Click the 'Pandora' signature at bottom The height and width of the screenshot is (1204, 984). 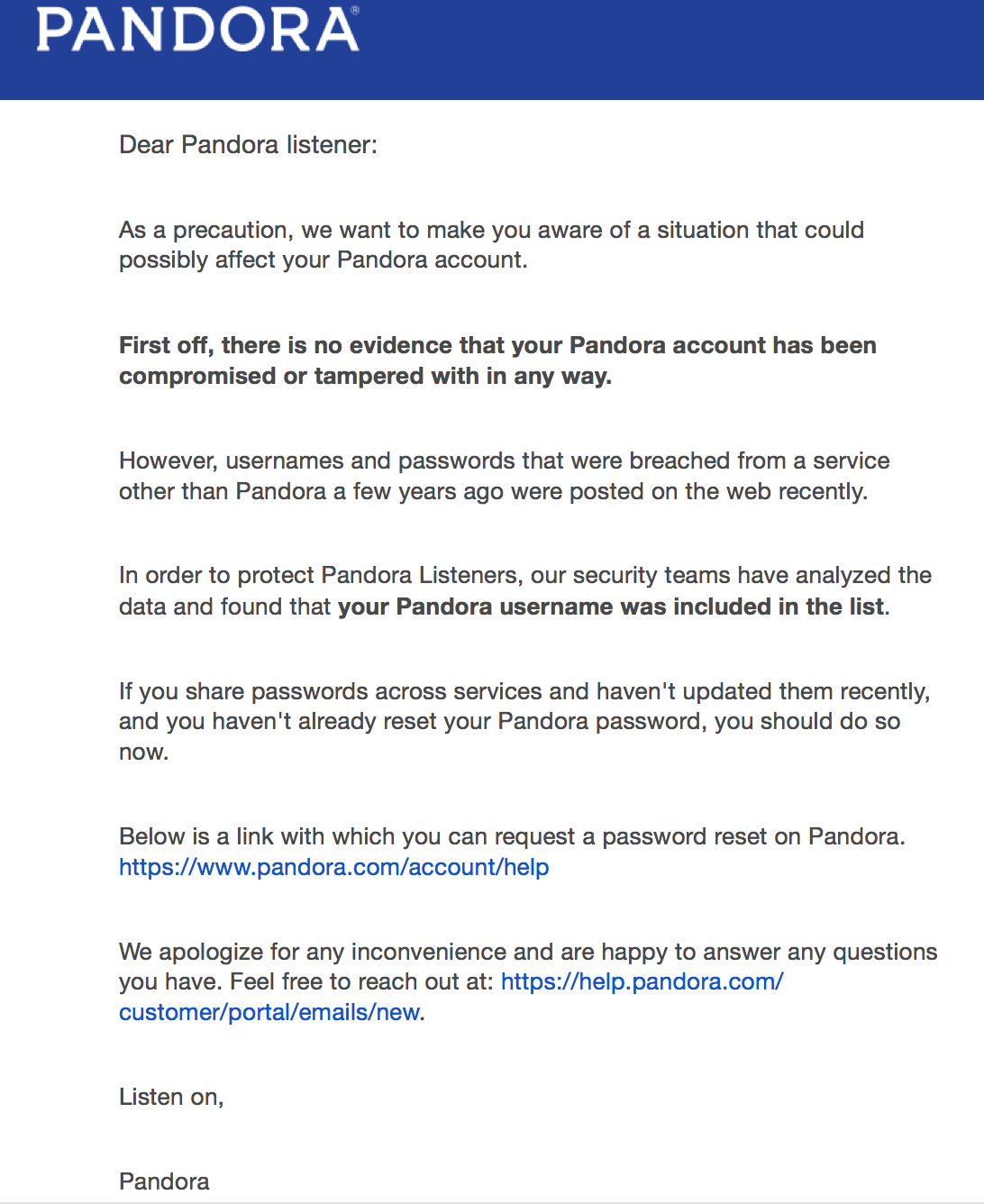click(x=164, y=1181)
